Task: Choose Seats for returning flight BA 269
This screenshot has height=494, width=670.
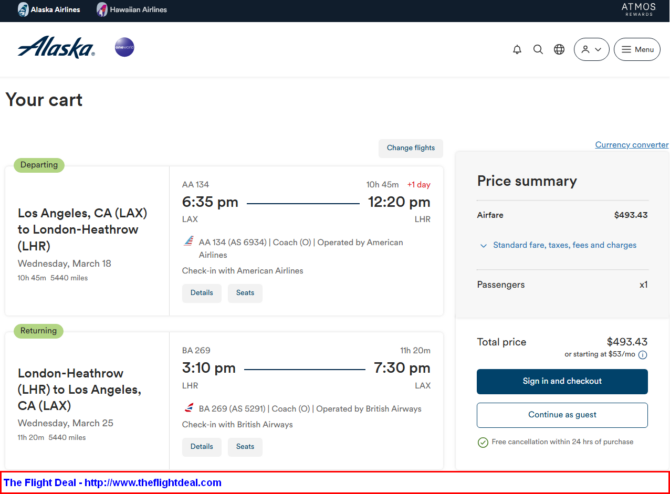Action: 245,447
